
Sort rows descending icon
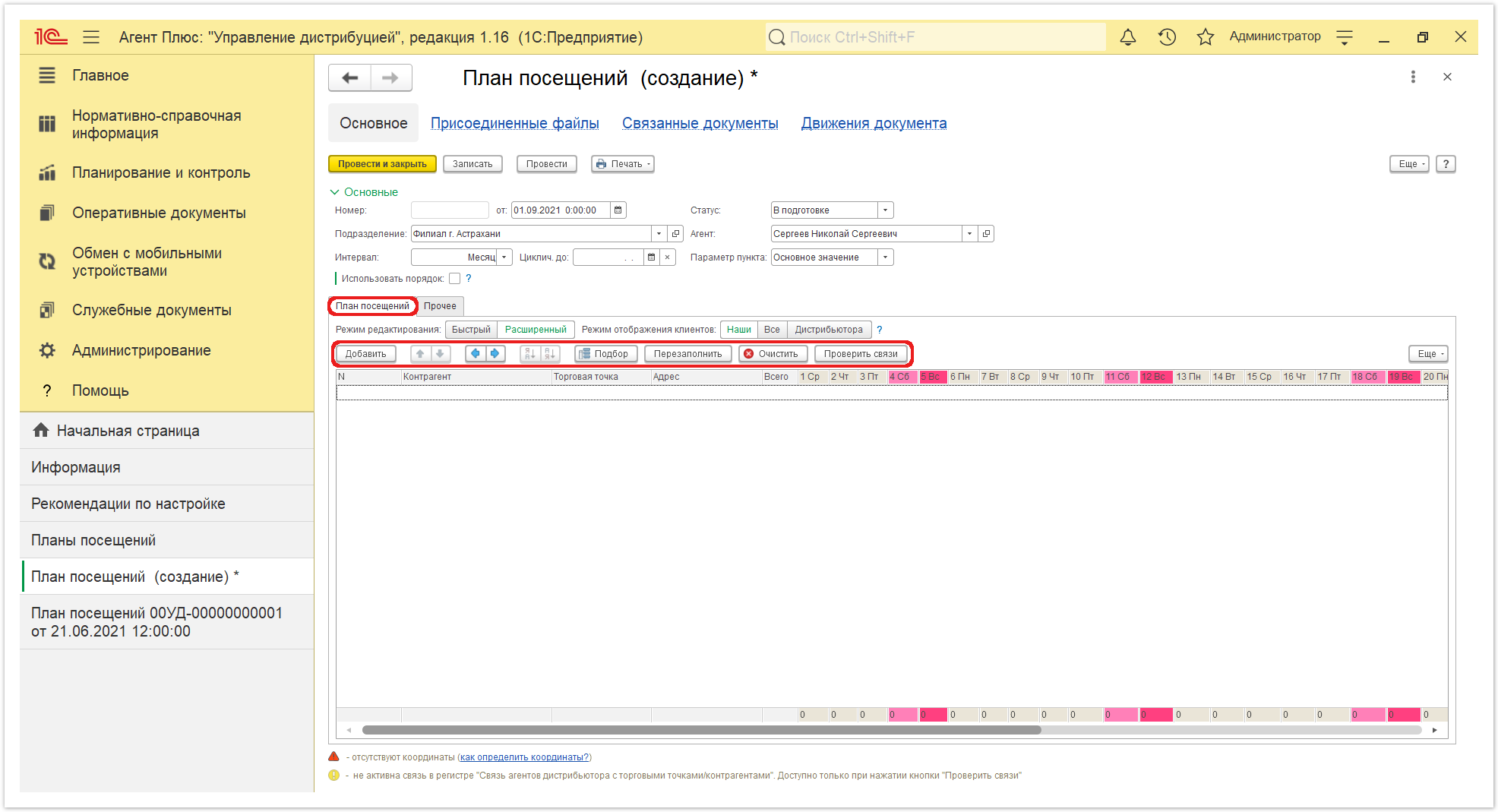tap(550, 354)
